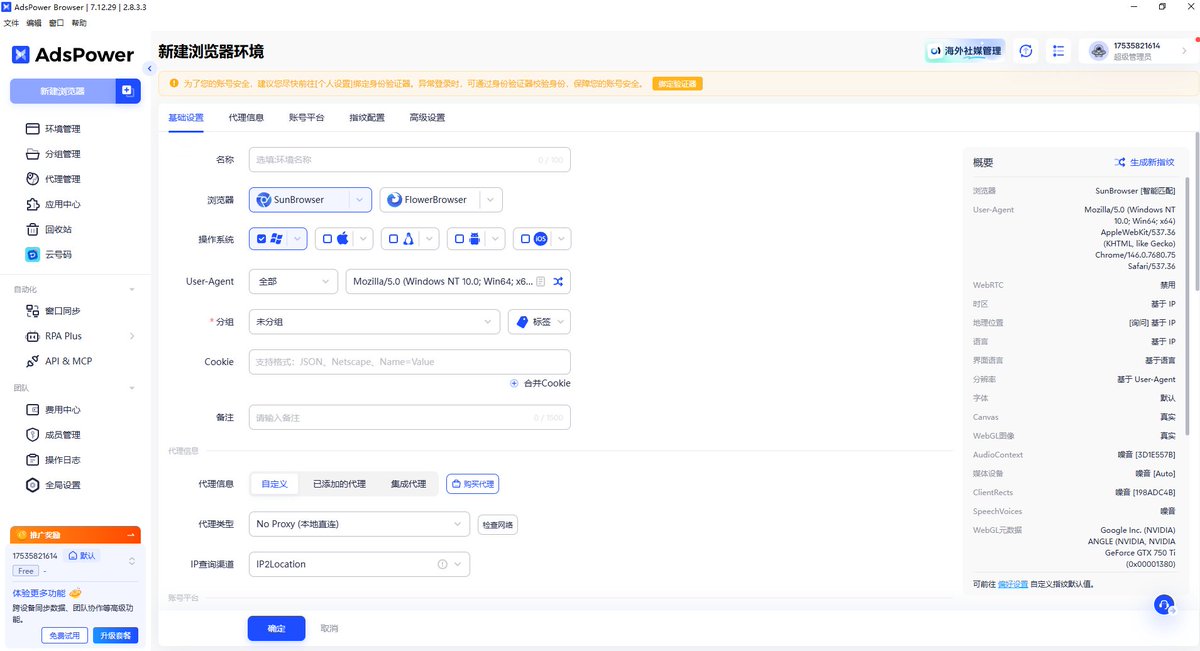Open FlowerBrowser version dropdown arrow
The height and width of the screenshot is (651, 1200).
(x=490, y=200)
